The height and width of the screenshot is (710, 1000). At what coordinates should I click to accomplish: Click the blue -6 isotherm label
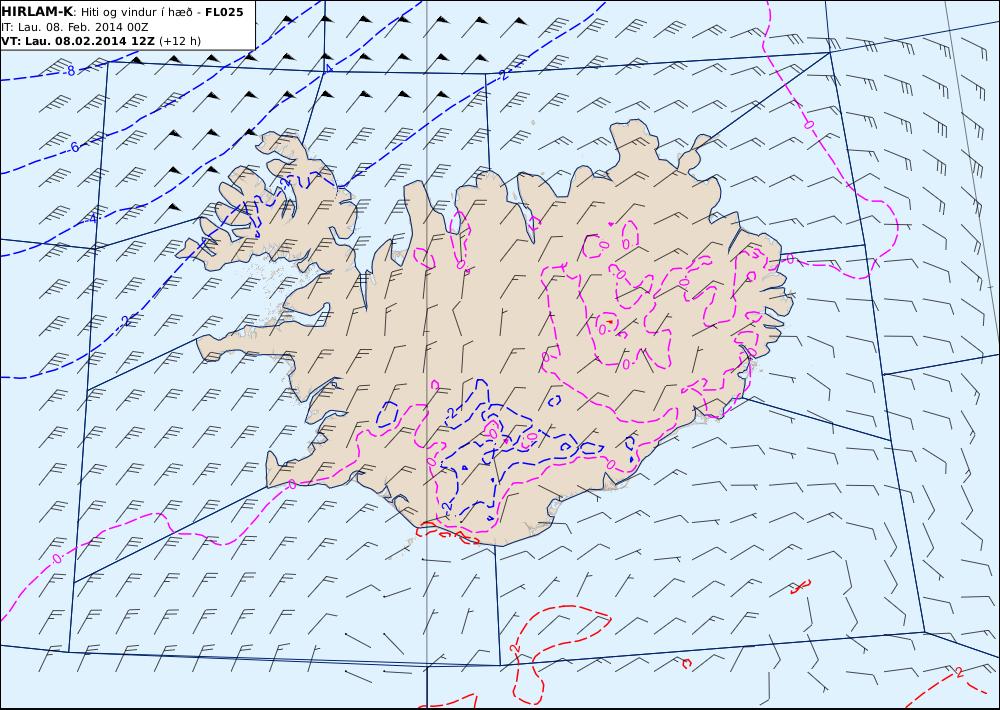[x=74, y=147]
